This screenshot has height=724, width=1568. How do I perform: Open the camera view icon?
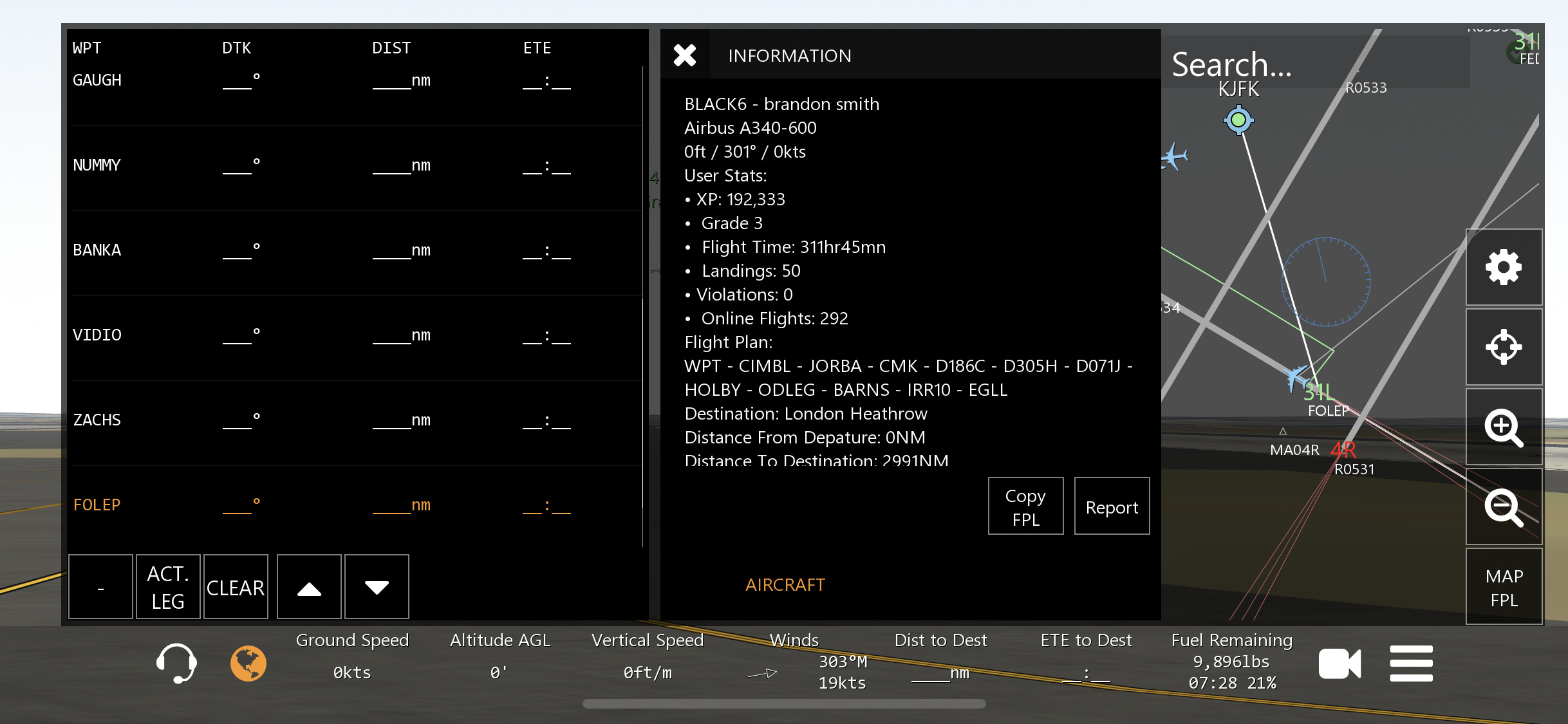(1339, 664)
